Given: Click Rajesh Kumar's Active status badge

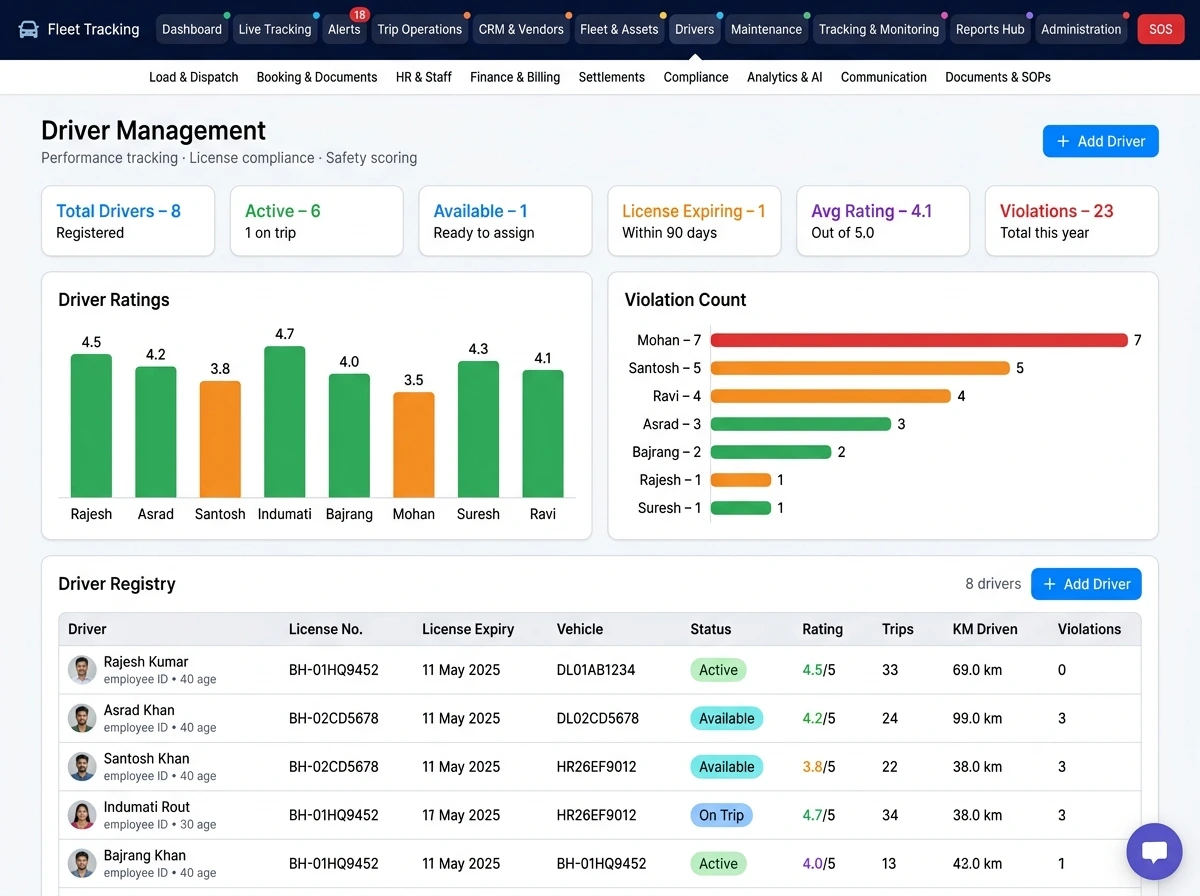Looking at the screenshot, I should click(718, 670).
